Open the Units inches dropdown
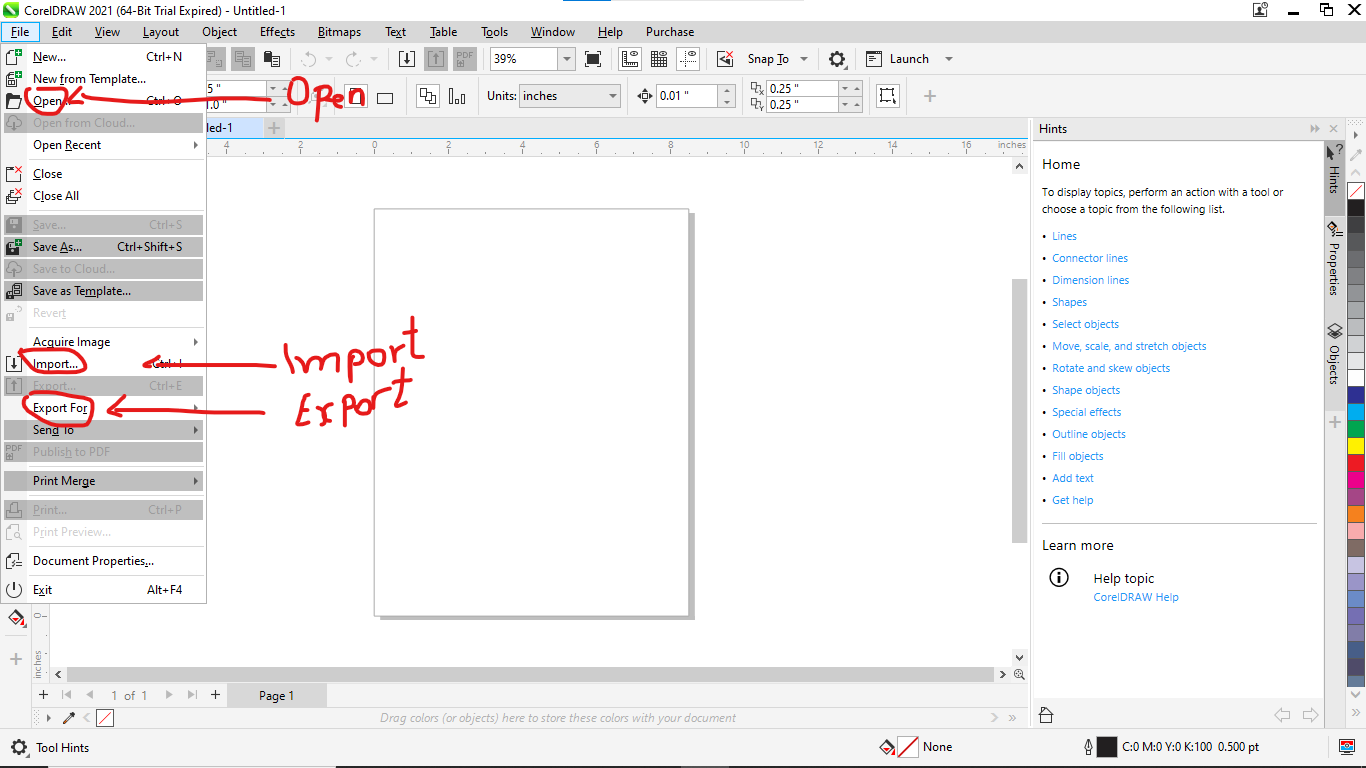This screenshot has width=1366, height=768. click(x=613, y=96)
